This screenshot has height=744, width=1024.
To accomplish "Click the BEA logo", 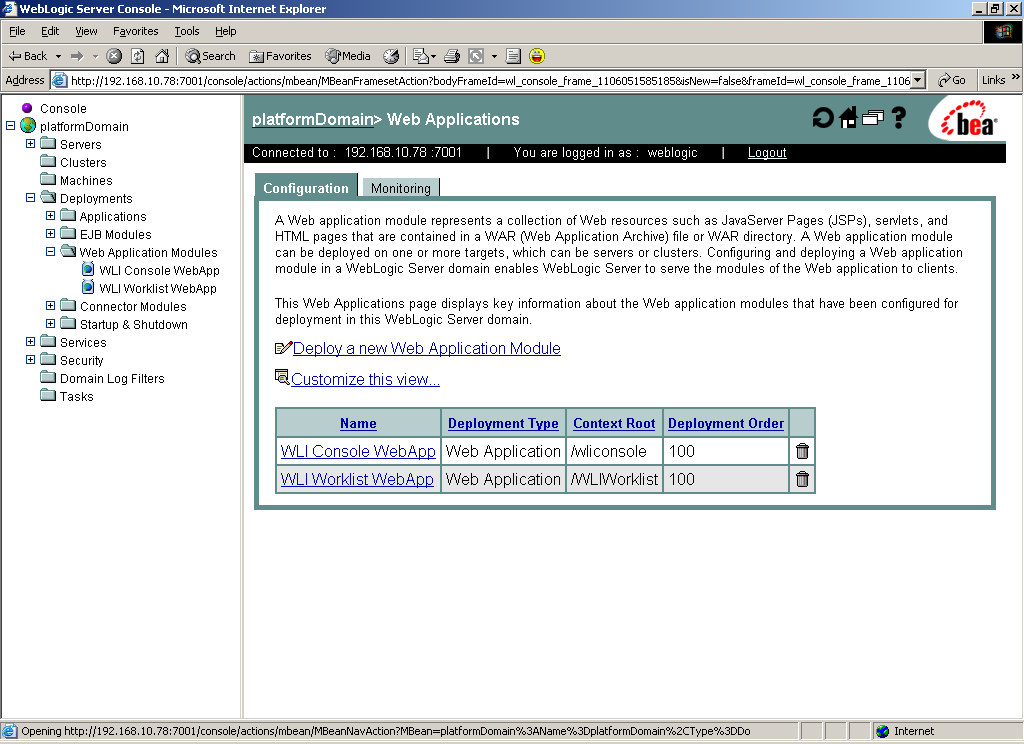I will [969, 121].
